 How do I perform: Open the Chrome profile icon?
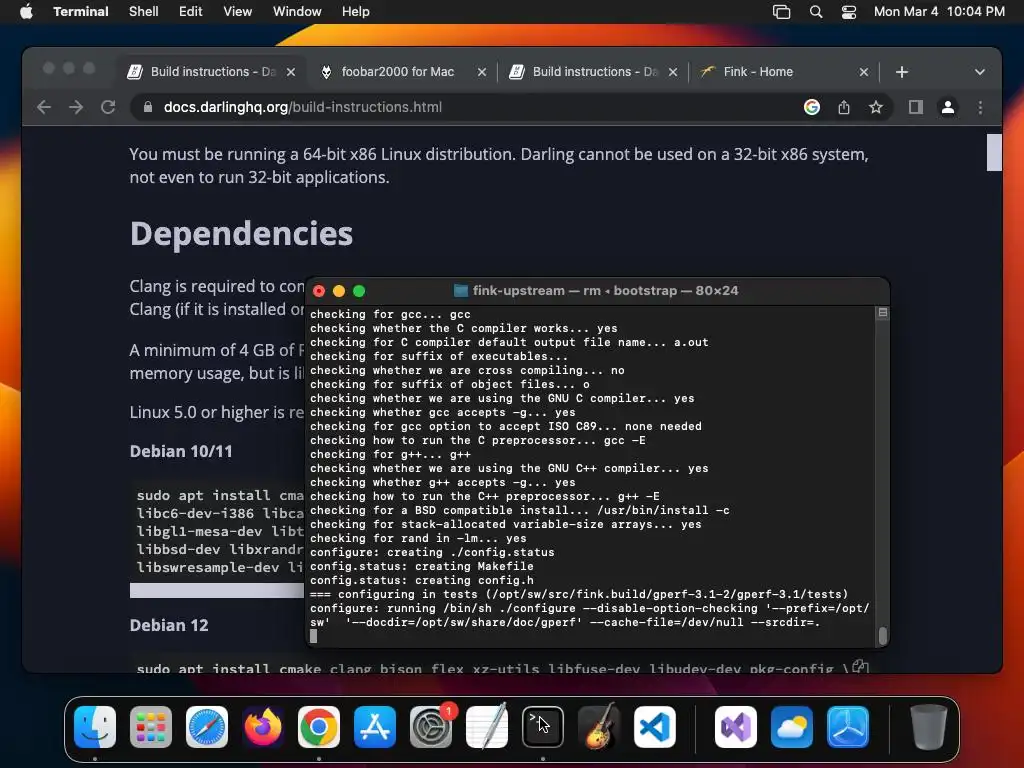pos(948,107)
